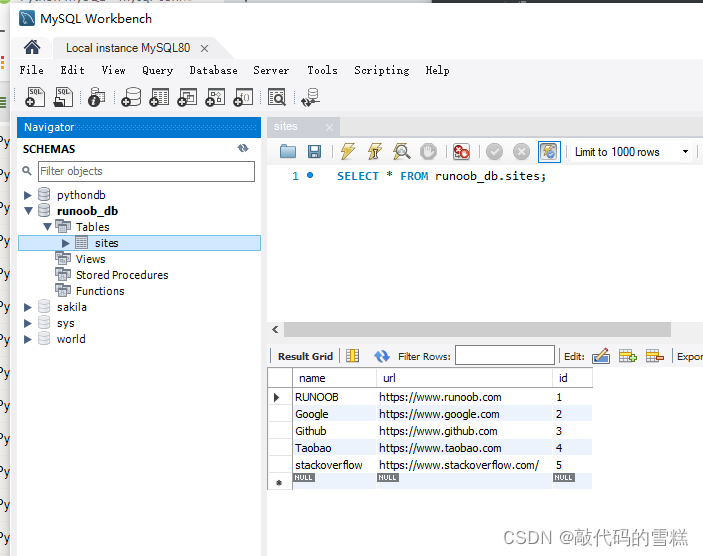Run Explain plan magnifier icon
This screenshot has width=703, height=556.
(x=402, y=152)
